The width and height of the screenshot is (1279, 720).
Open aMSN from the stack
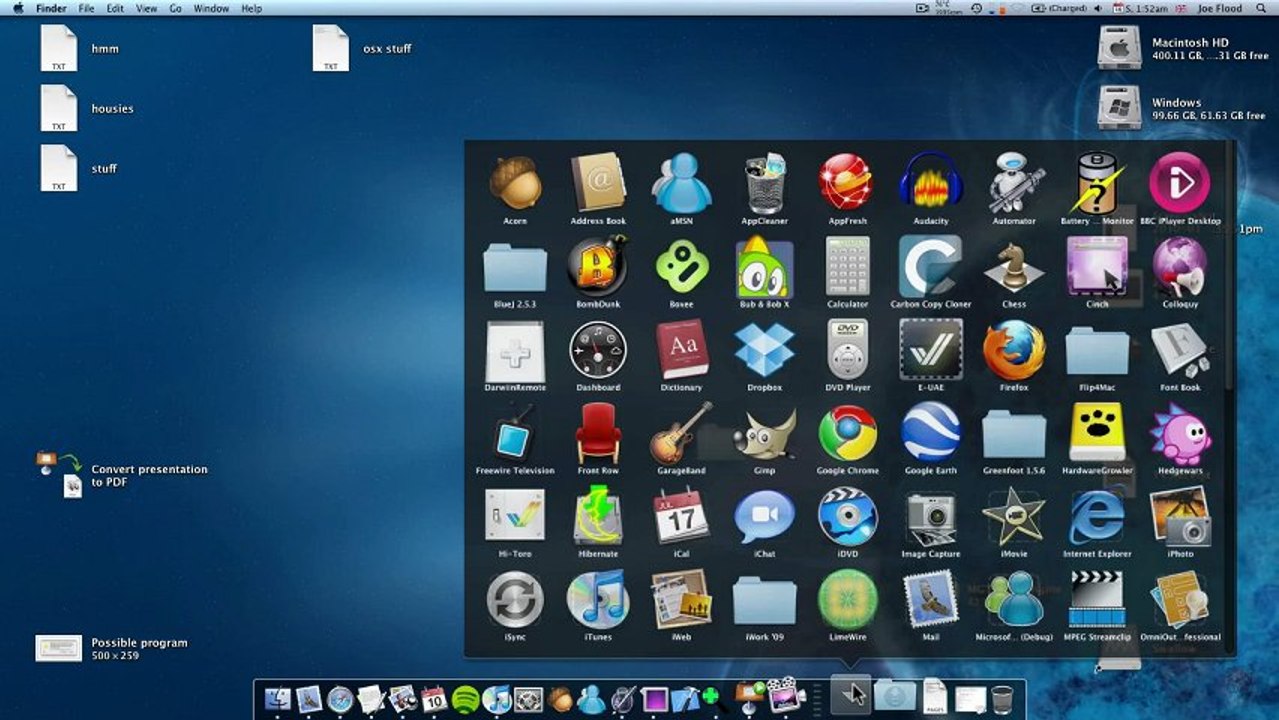tap(681, 182)
